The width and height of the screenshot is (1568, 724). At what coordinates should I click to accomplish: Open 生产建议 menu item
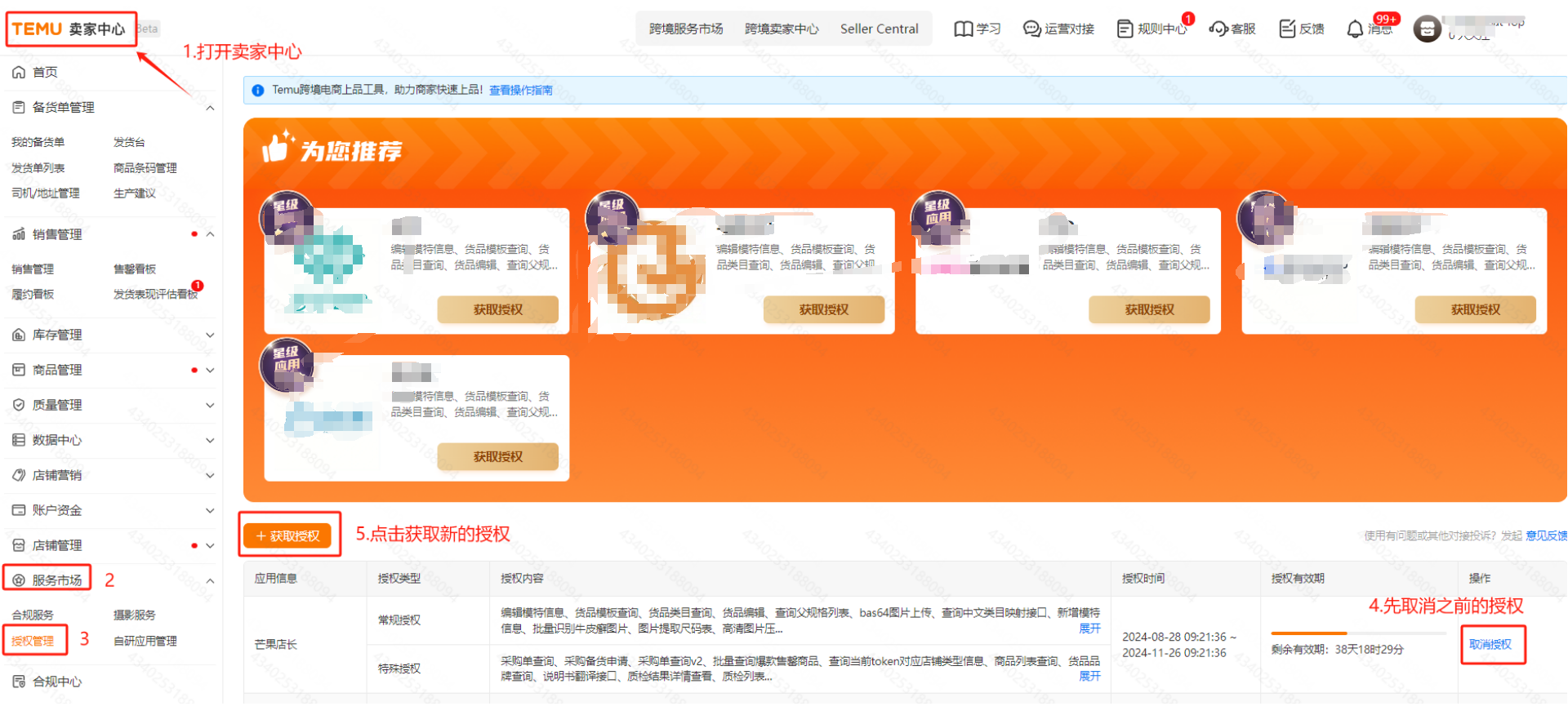click(135, 193)
